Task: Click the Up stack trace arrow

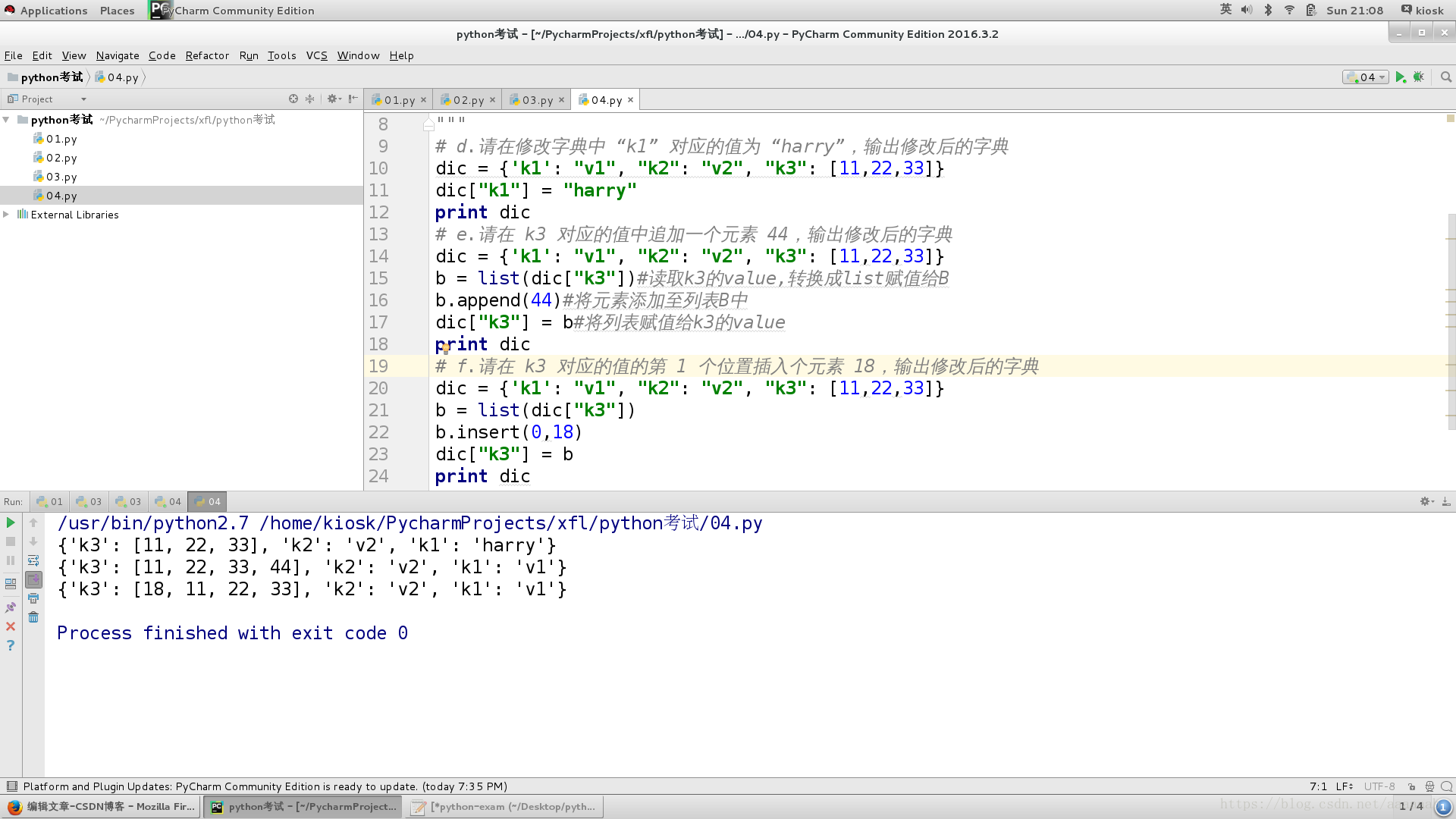Action: click(x=33, y=522)
